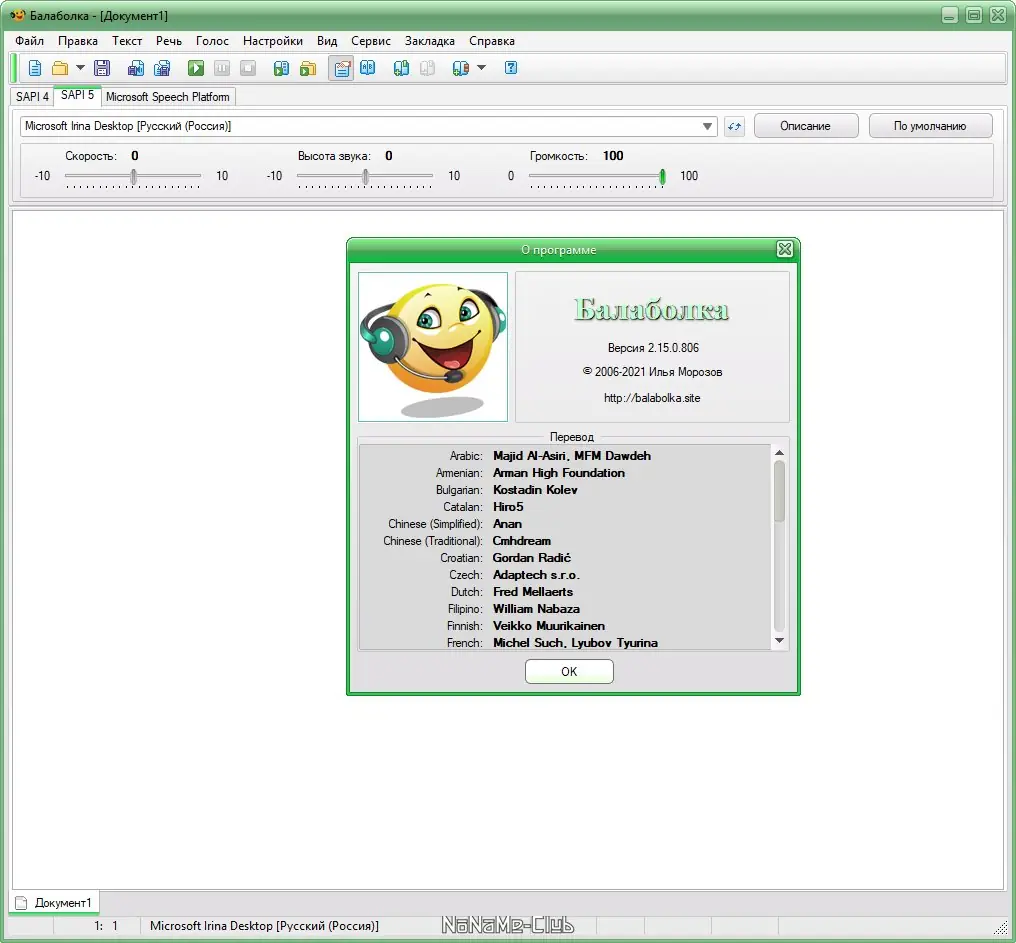This screenshot has height=943, width=1016.
Task: Click OK in the About dialog
Action: (x=569, y=671)
